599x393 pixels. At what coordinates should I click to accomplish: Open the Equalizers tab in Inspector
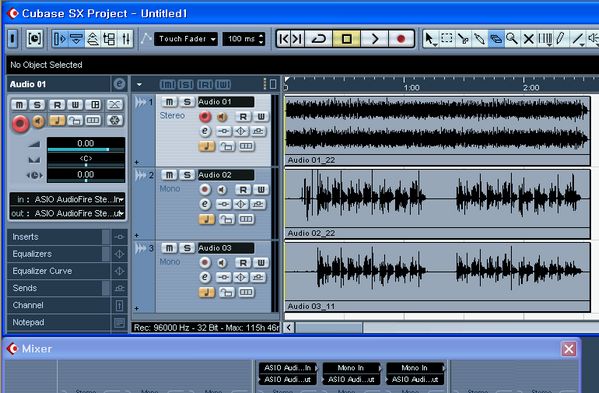tap(59, 254)
